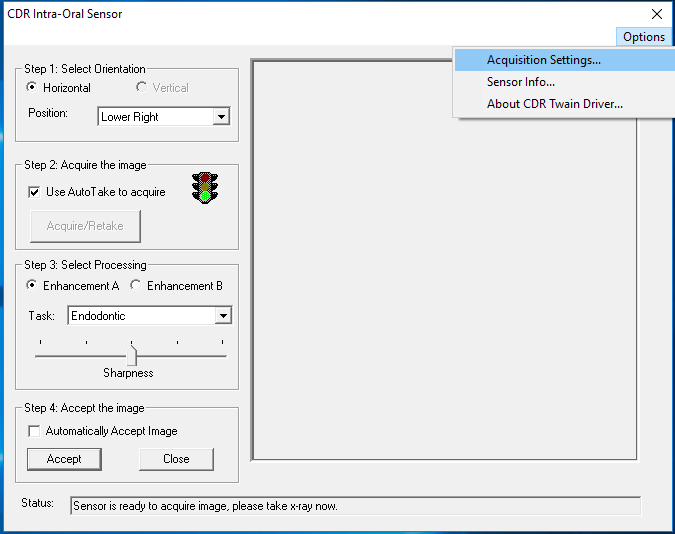
Task: Choose About CDR Twain Driver
Action: pyautogui.click(x=555, y=104)
